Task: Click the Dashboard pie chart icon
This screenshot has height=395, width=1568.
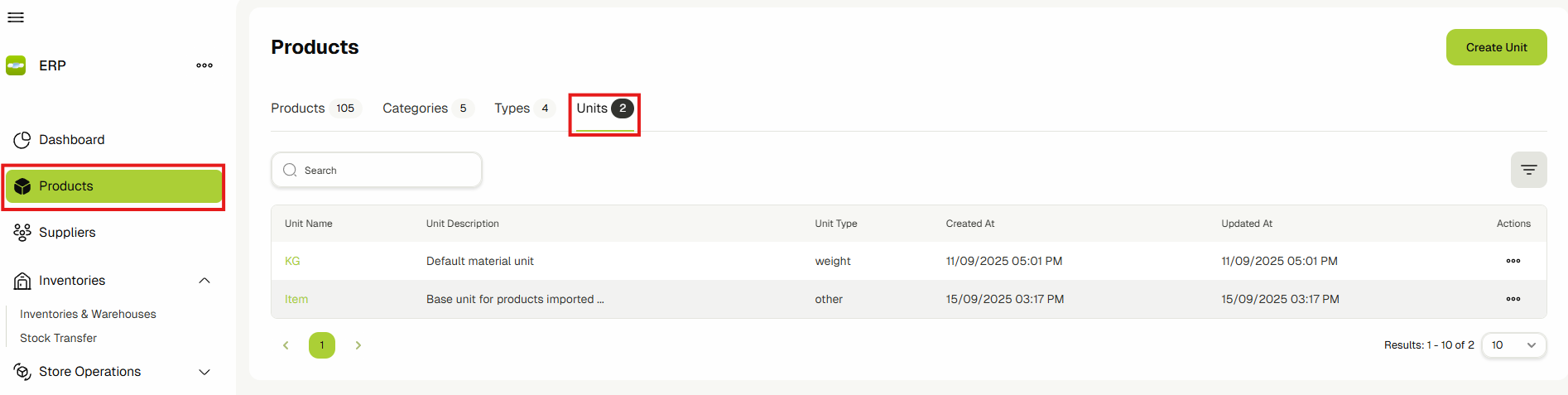Action: click(x=22, y=140)
